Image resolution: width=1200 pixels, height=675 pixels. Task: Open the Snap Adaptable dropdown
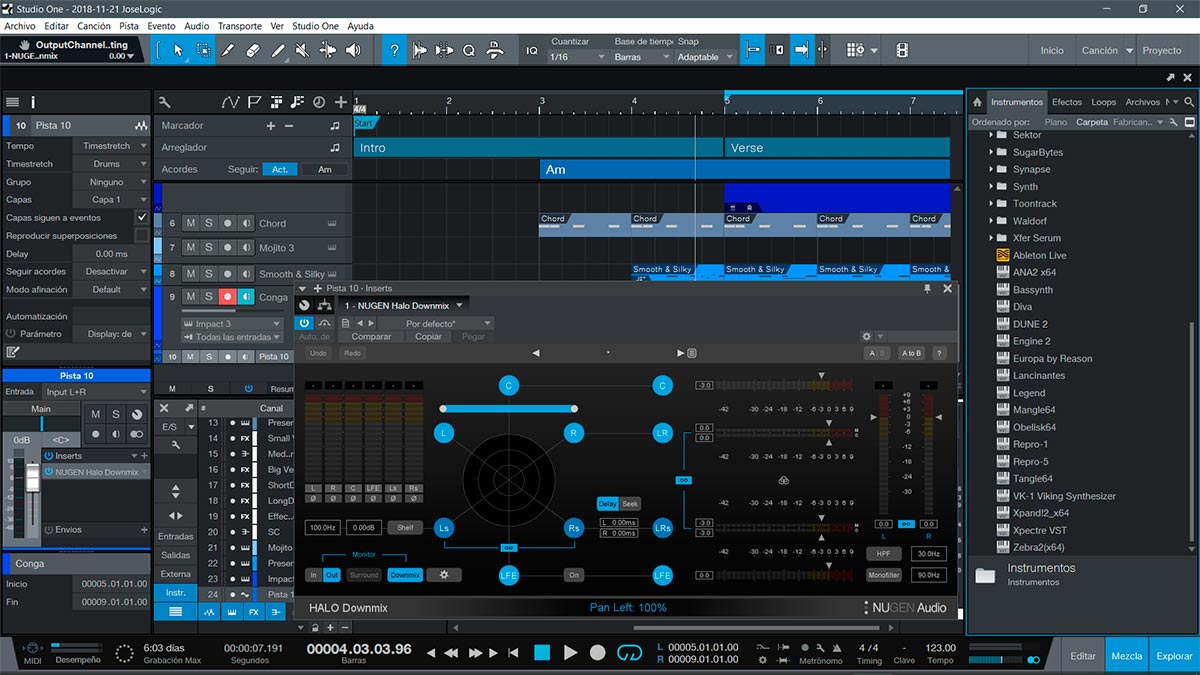pos(705,57)
